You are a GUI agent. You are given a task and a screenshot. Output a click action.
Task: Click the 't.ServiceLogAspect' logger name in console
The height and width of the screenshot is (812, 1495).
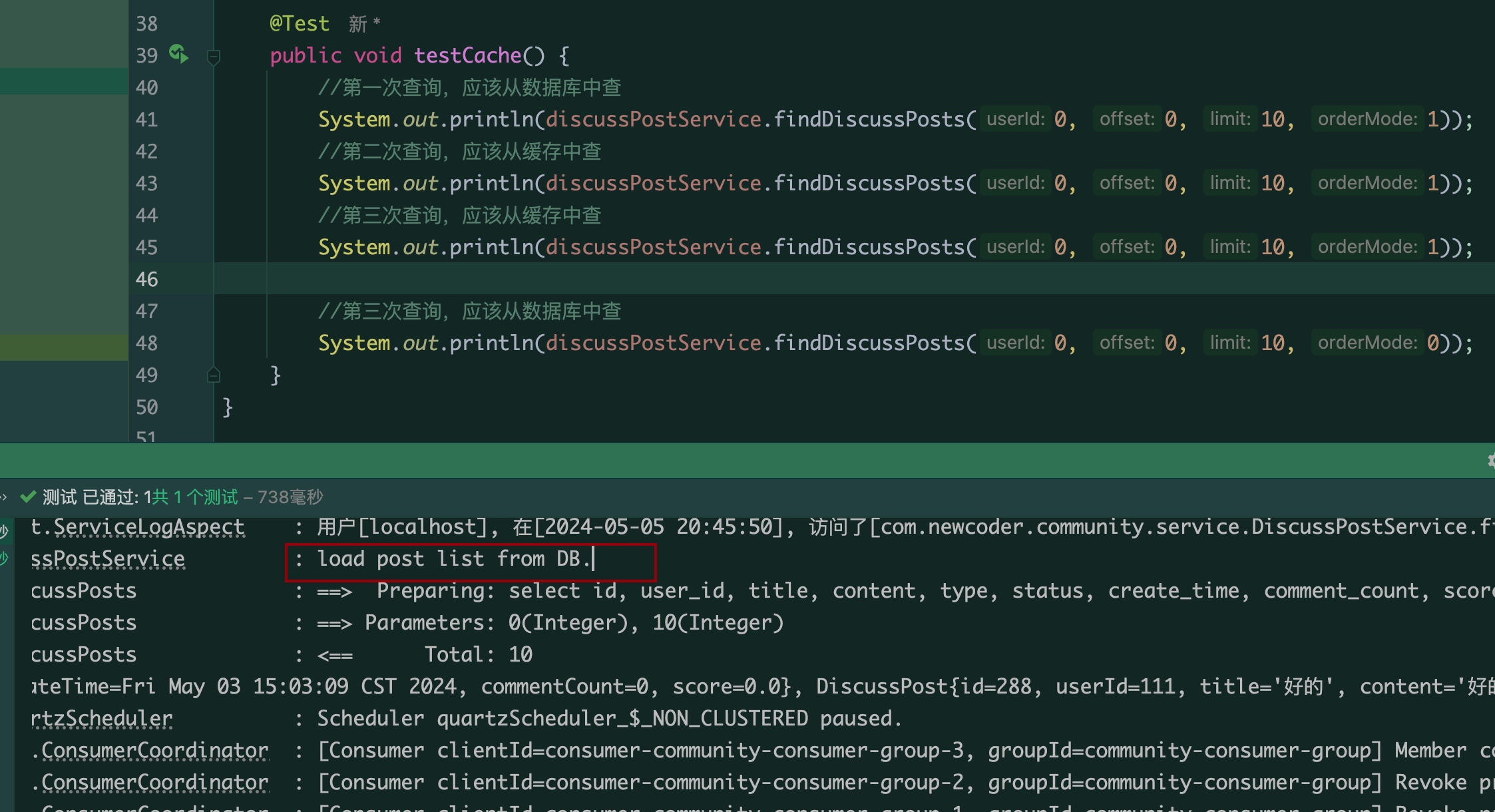coord(138,526)
